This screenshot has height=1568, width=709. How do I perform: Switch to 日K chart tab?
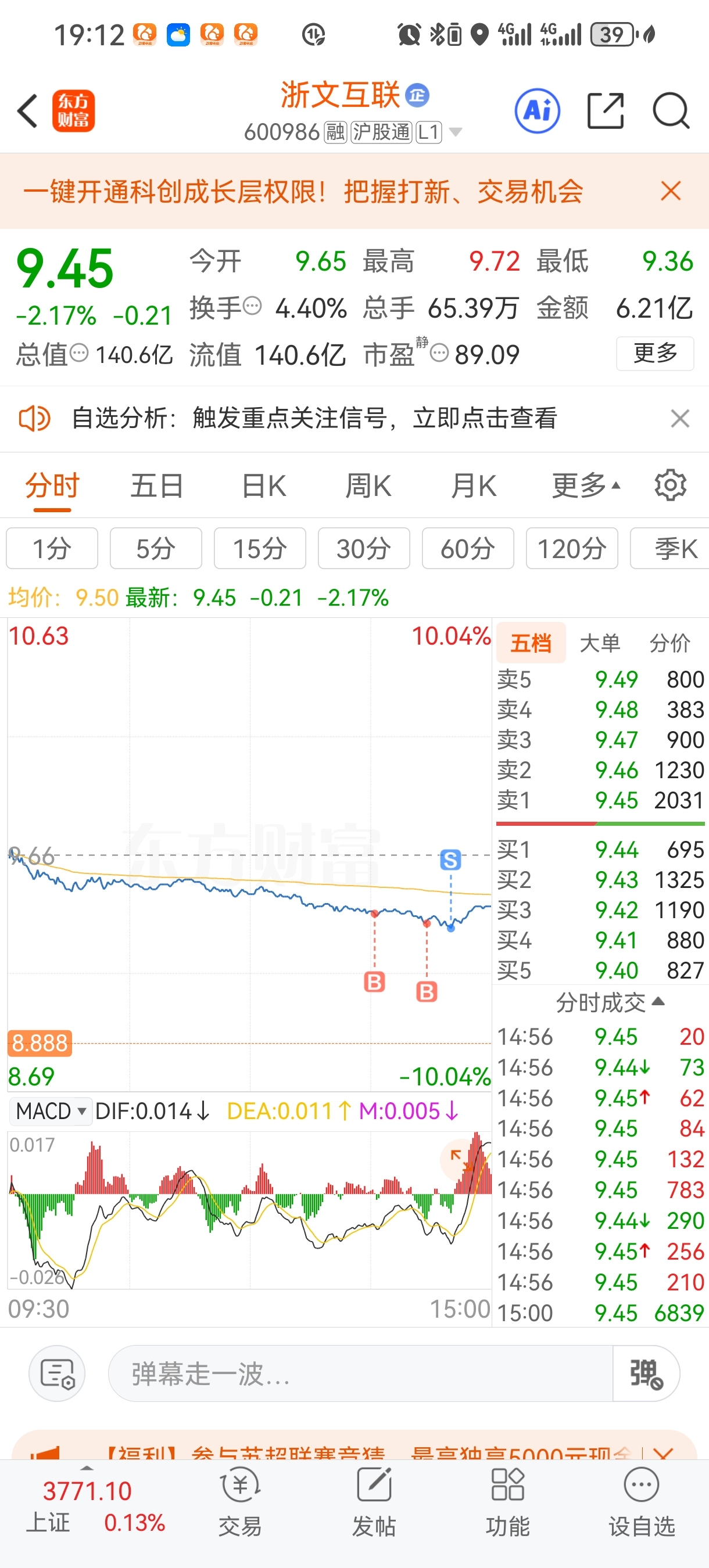click(x=263, y=486)
